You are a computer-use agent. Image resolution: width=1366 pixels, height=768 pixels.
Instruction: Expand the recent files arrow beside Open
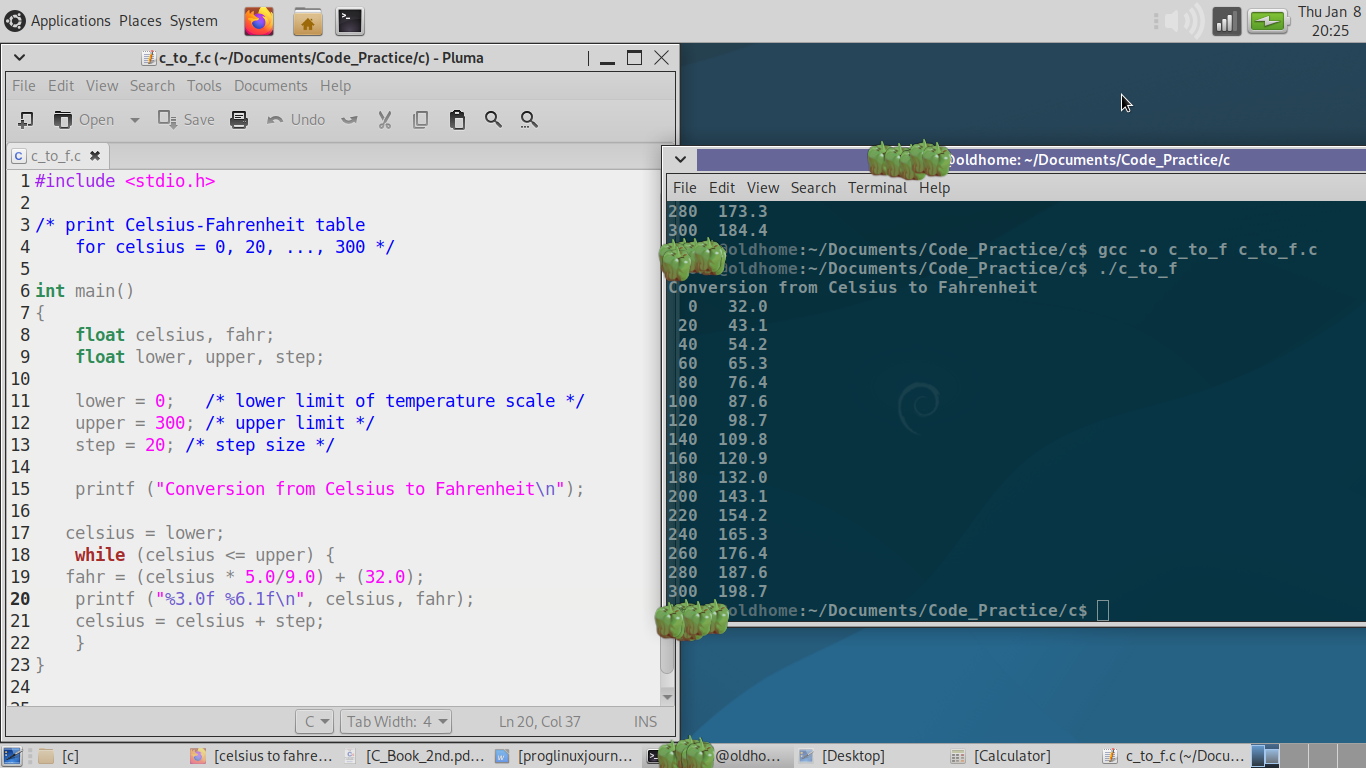[134, 120]
